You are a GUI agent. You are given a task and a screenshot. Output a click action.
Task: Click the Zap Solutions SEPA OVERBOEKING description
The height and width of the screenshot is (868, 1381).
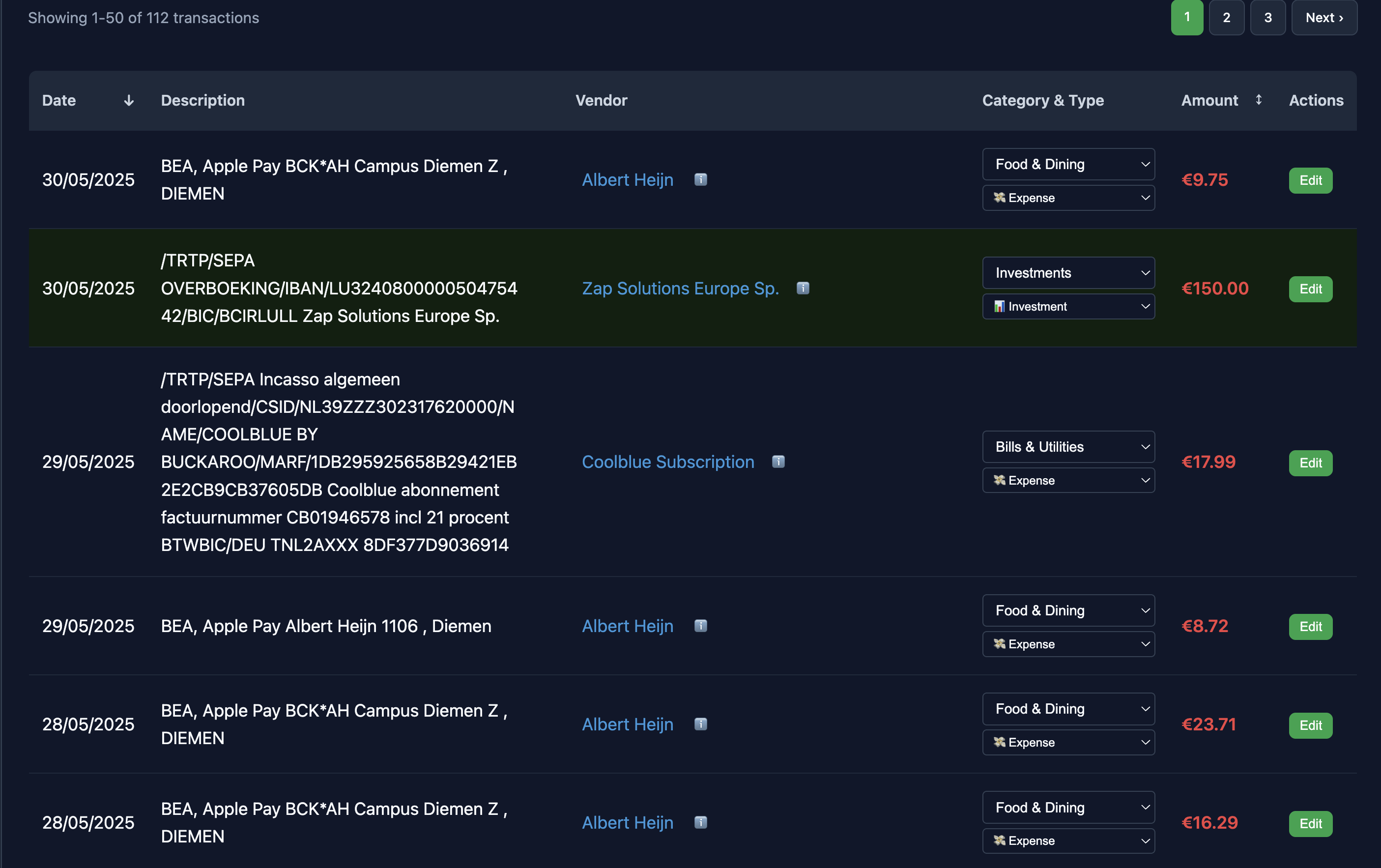(x=339, y=288)
